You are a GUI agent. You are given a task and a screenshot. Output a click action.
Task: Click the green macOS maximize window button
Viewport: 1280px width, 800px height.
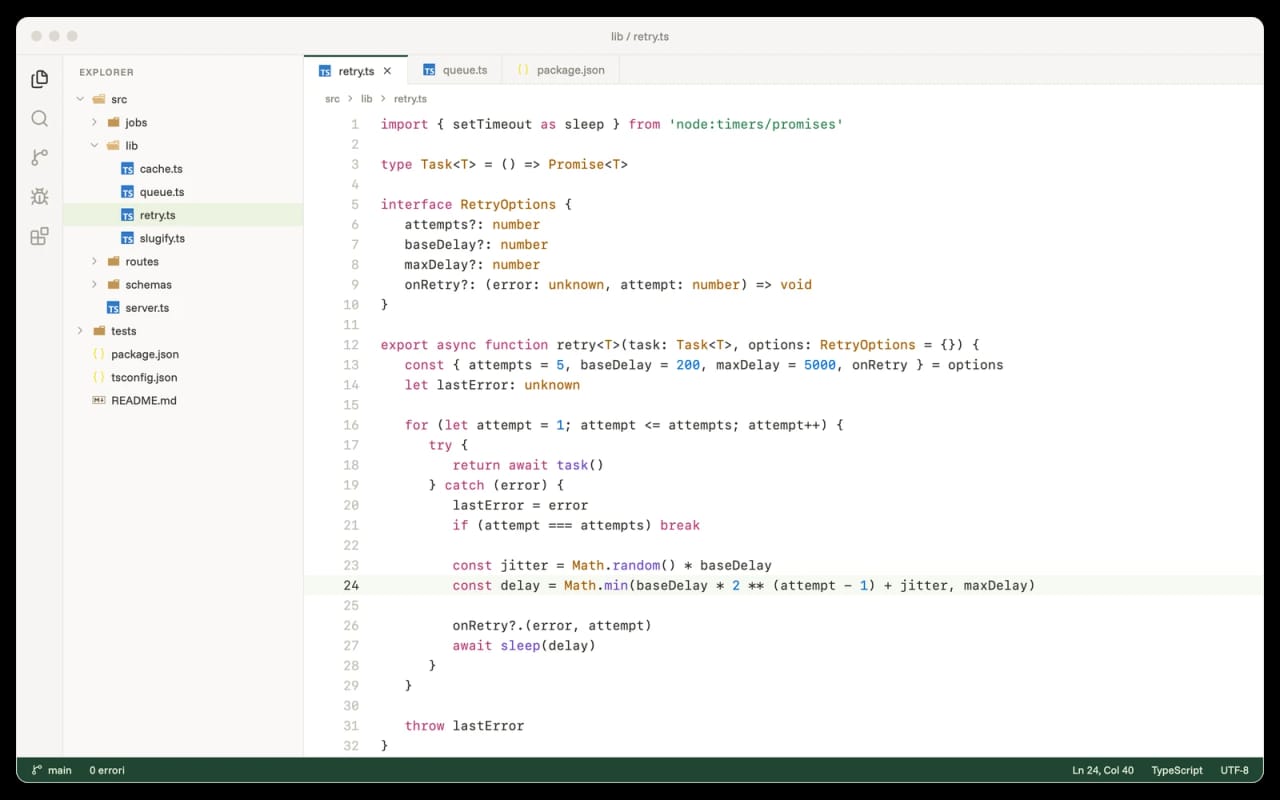74,36
